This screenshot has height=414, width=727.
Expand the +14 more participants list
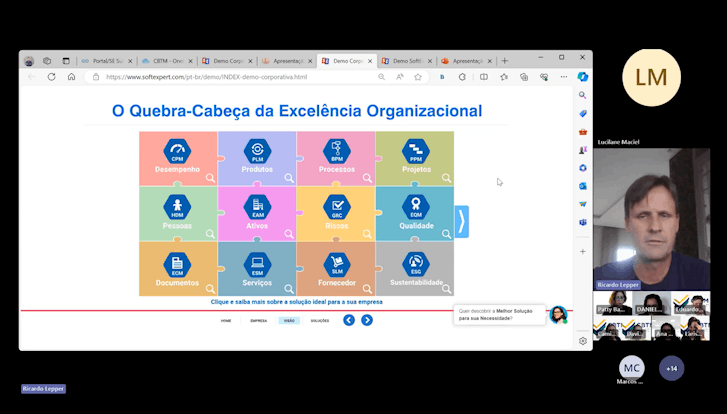pos(672,368)
